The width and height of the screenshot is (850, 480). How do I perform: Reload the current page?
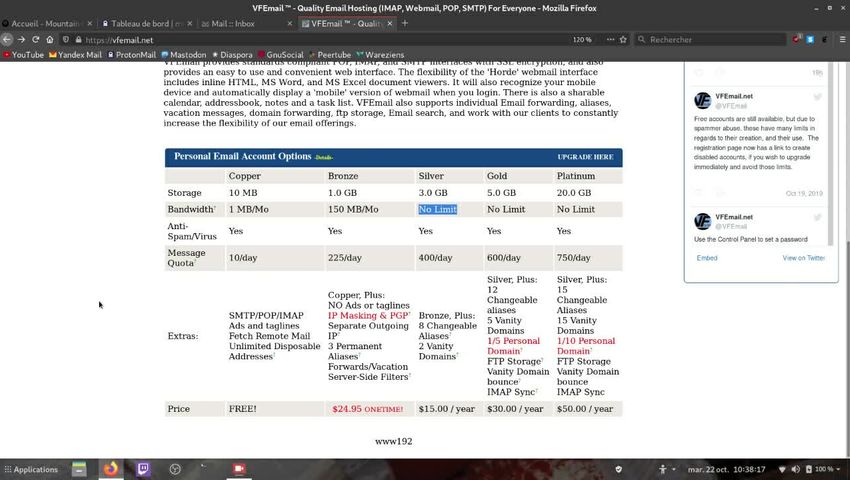[36, 40]
